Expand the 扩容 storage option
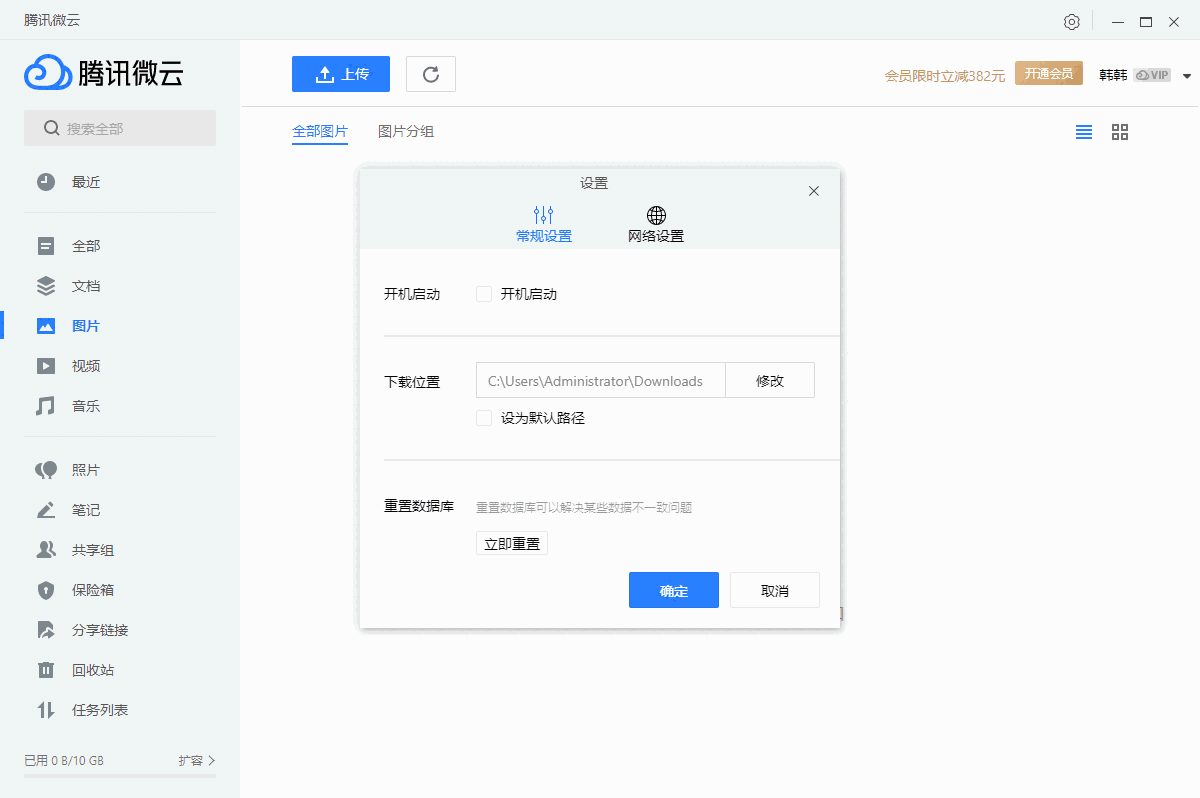1200x798 pixels. (197, 760)
